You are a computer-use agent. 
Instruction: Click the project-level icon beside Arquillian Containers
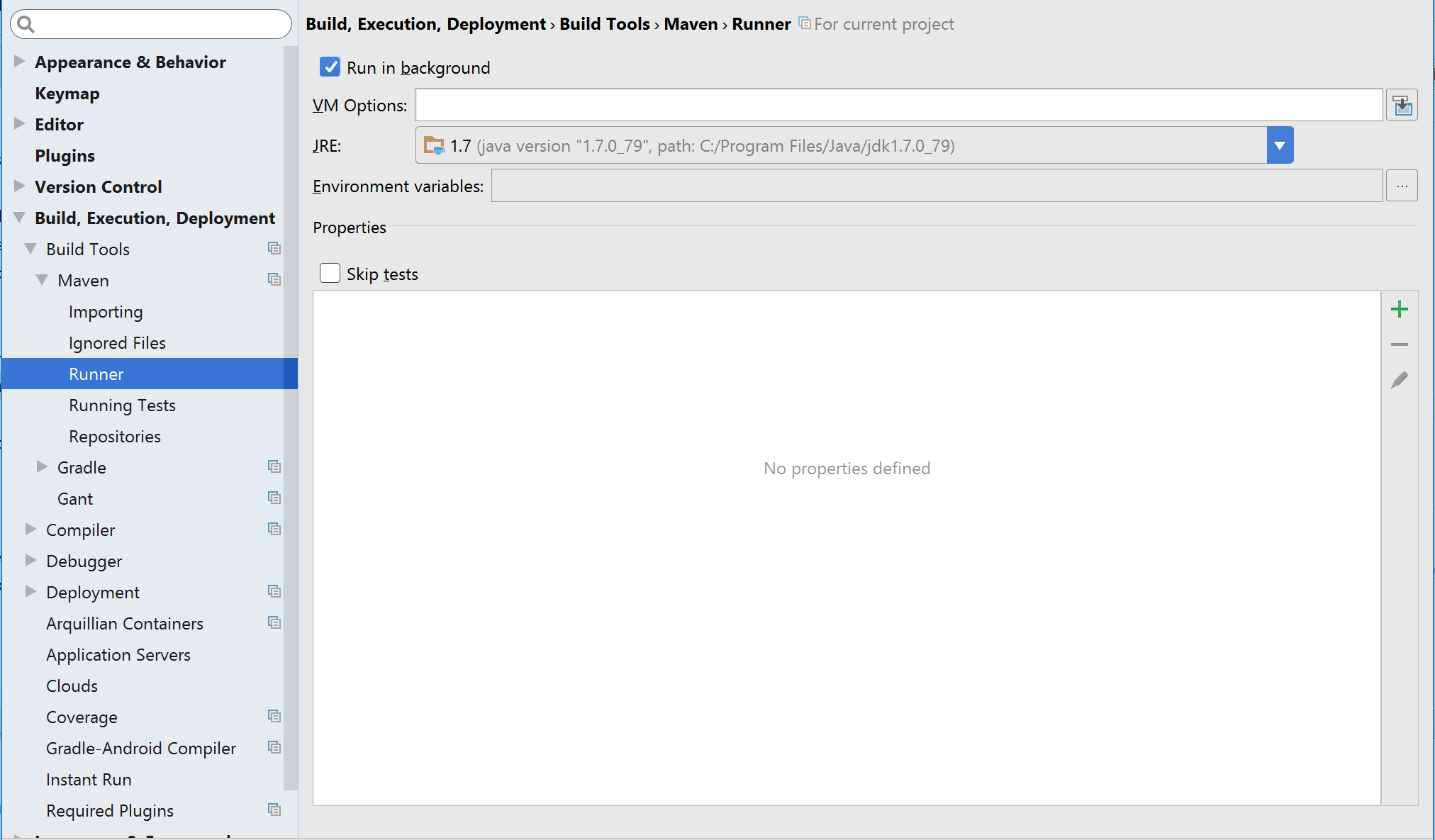click(274, 622)
